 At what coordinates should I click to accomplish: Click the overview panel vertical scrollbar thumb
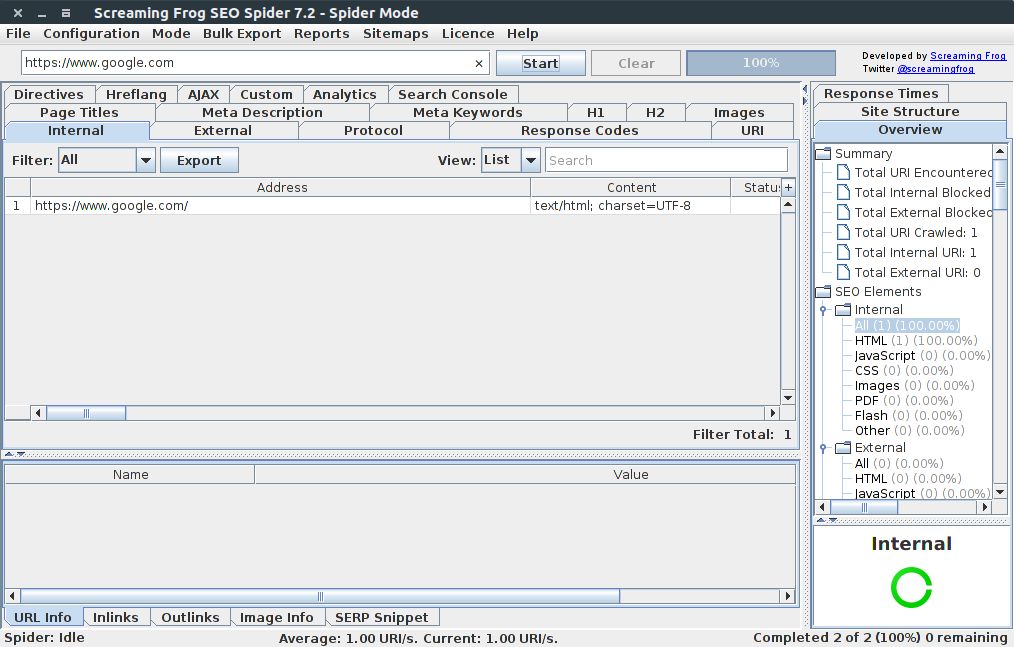(1000, 184)
